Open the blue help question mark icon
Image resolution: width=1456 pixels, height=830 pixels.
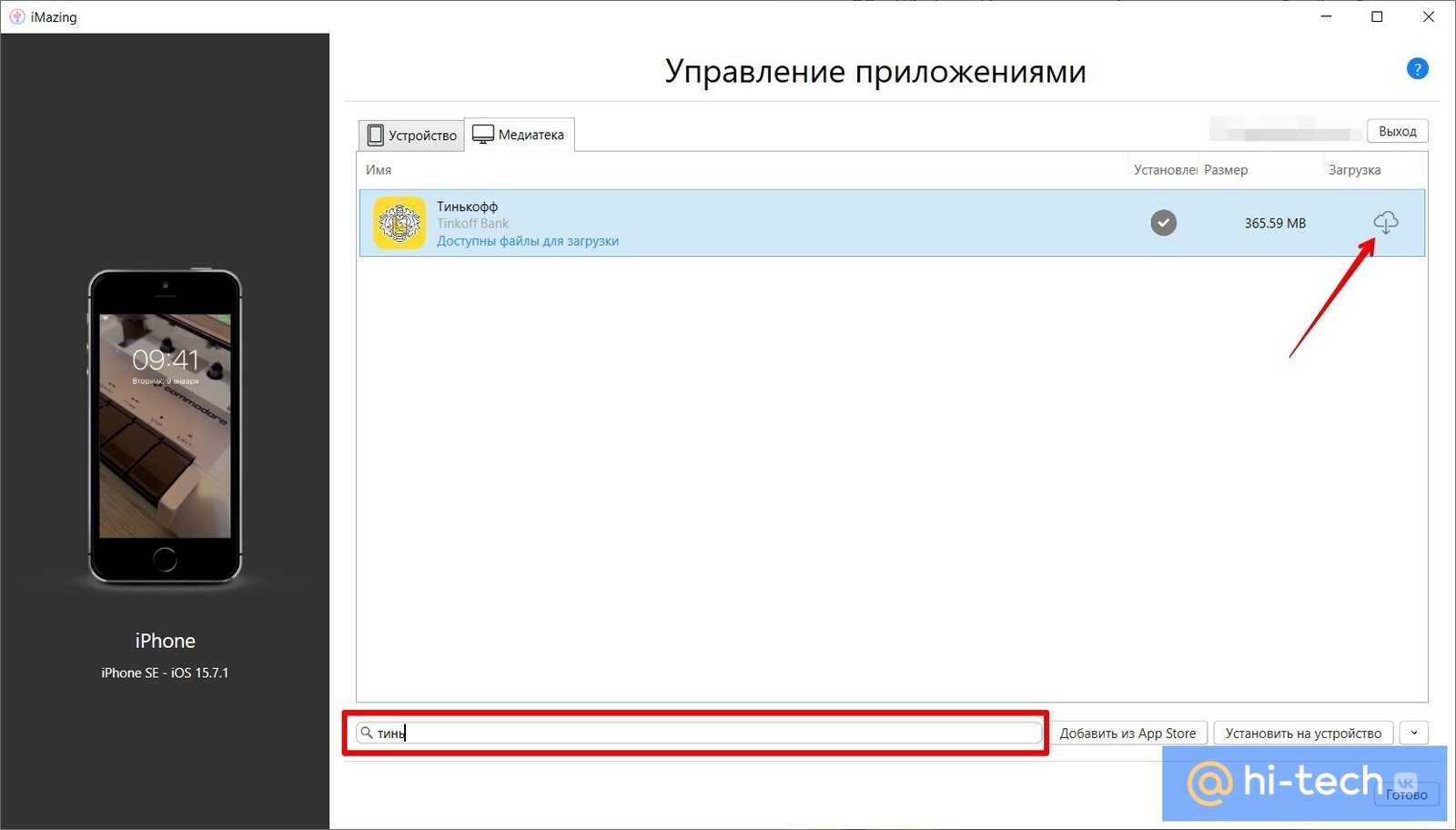1417,69
